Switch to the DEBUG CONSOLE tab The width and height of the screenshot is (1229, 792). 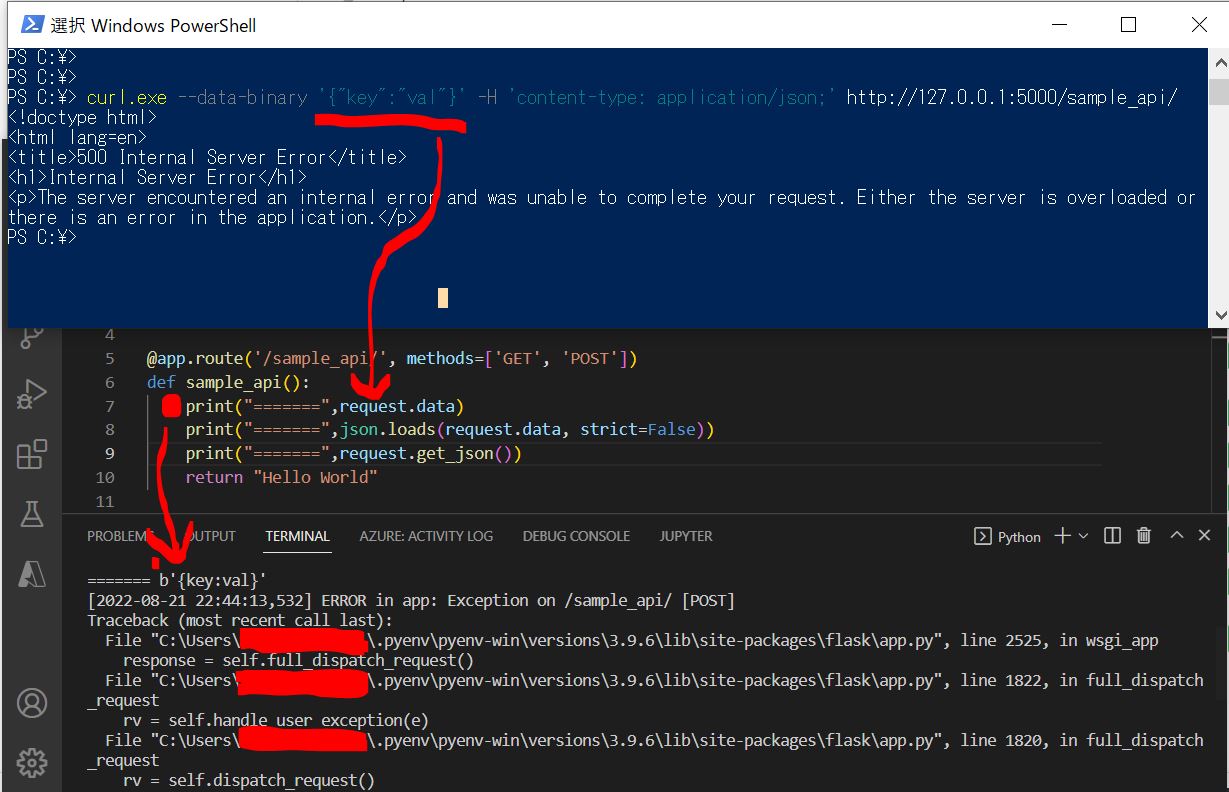[576, 536]
